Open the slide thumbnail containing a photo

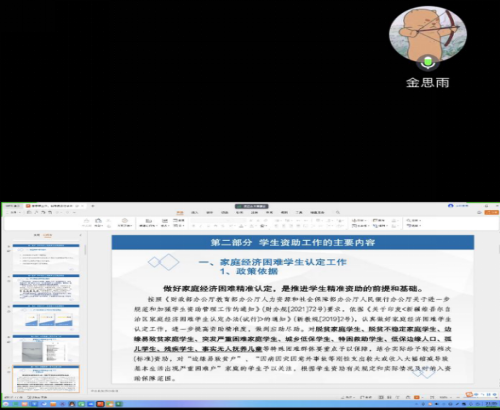46,348
